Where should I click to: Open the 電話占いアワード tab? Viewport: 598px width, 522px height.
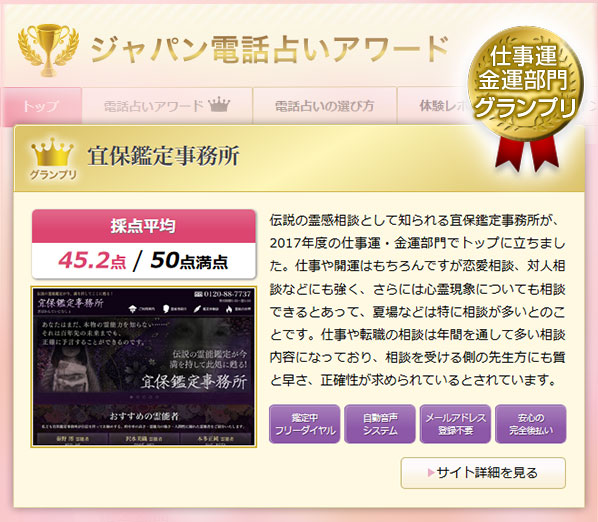[x=167, y=106]
